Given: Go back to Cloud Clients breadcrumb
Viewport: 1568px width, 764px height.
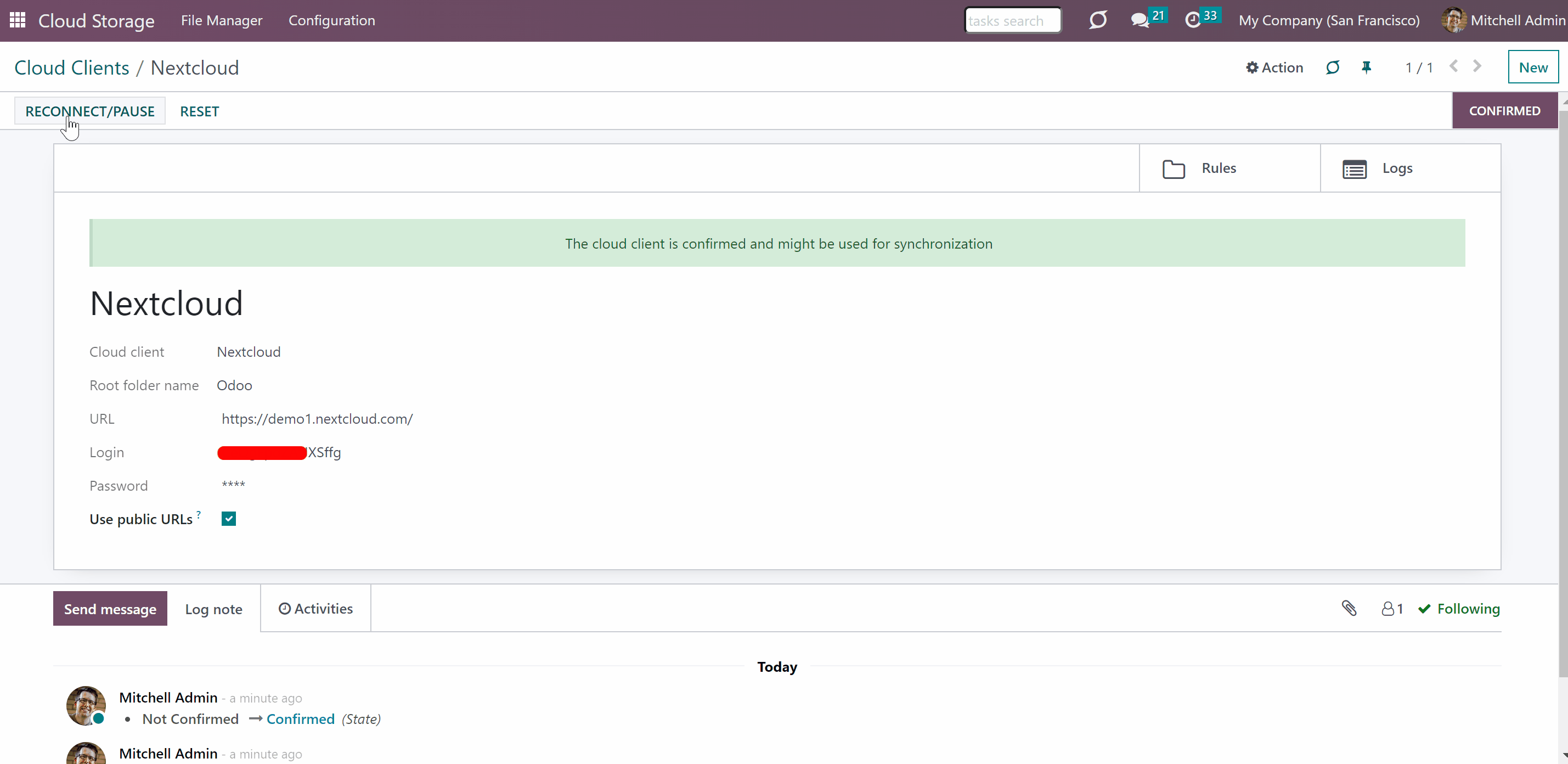Looking at the screenshot, I should [x=72, y=68].
